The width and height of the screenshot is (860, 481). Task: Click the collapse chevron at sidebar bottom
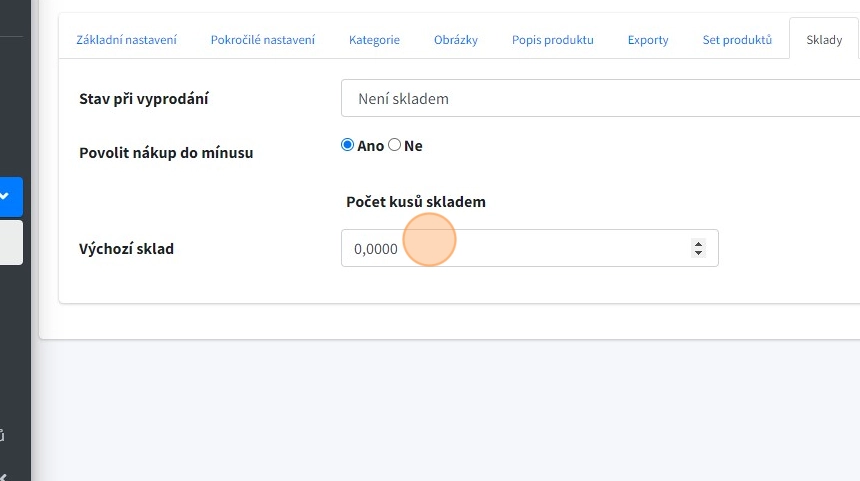(3, 476)
